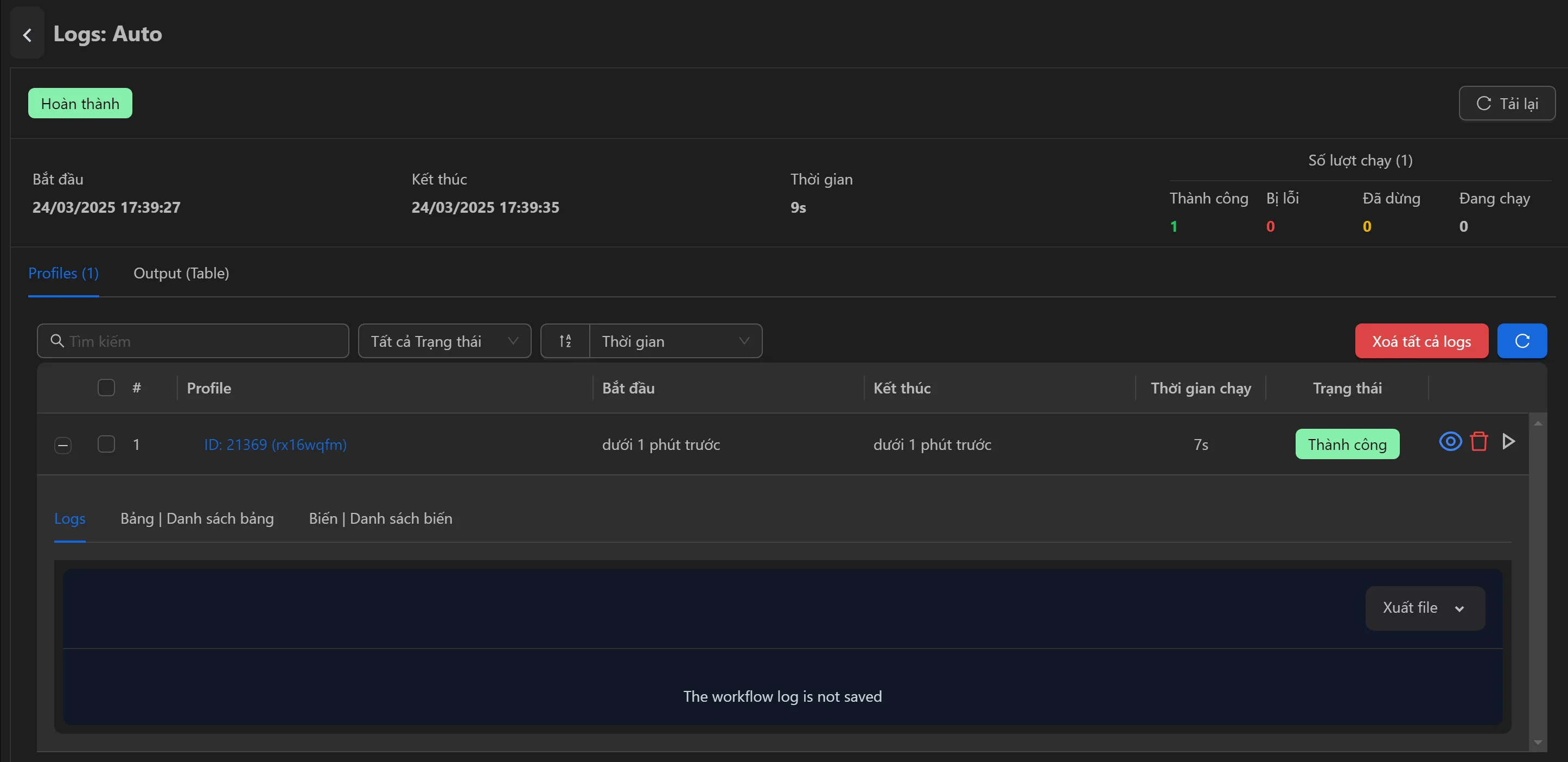Image resolution: width=1568 pixels, height=762 pixels.
Task: Click inside the Tìm kiếm search field
Action: pos(183,341)
